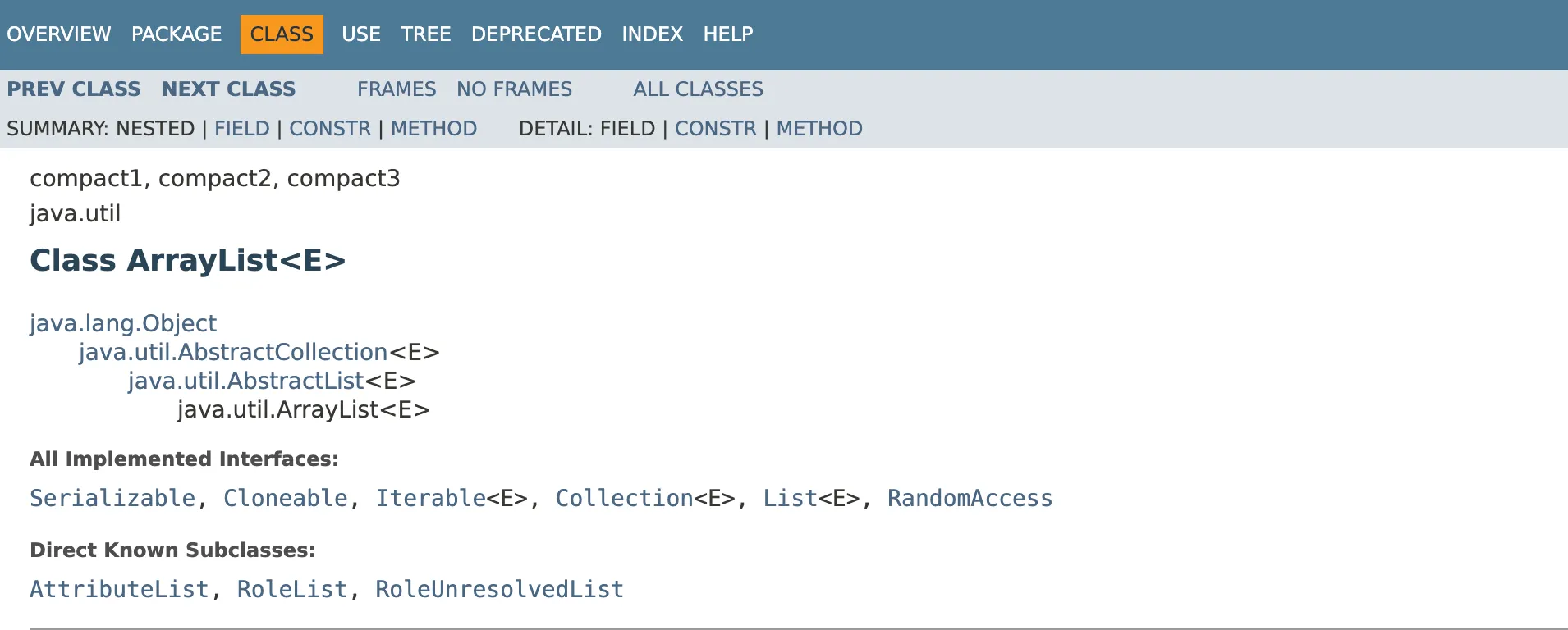The image size is (1568, 630).
Task: Go to the Package navigation item
Action: click(x=177, y=34)
